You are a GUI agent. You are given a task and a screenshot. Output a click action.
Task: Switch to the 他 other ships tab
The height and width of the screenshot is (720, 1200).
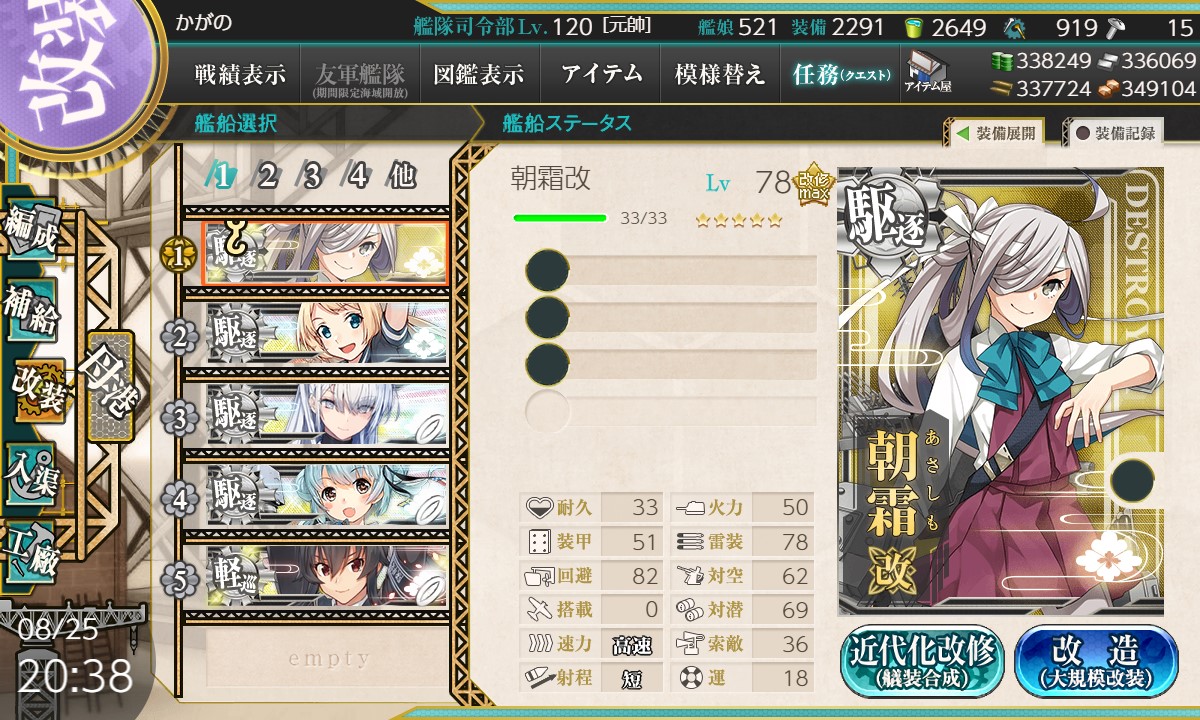[x=401, y=176]
